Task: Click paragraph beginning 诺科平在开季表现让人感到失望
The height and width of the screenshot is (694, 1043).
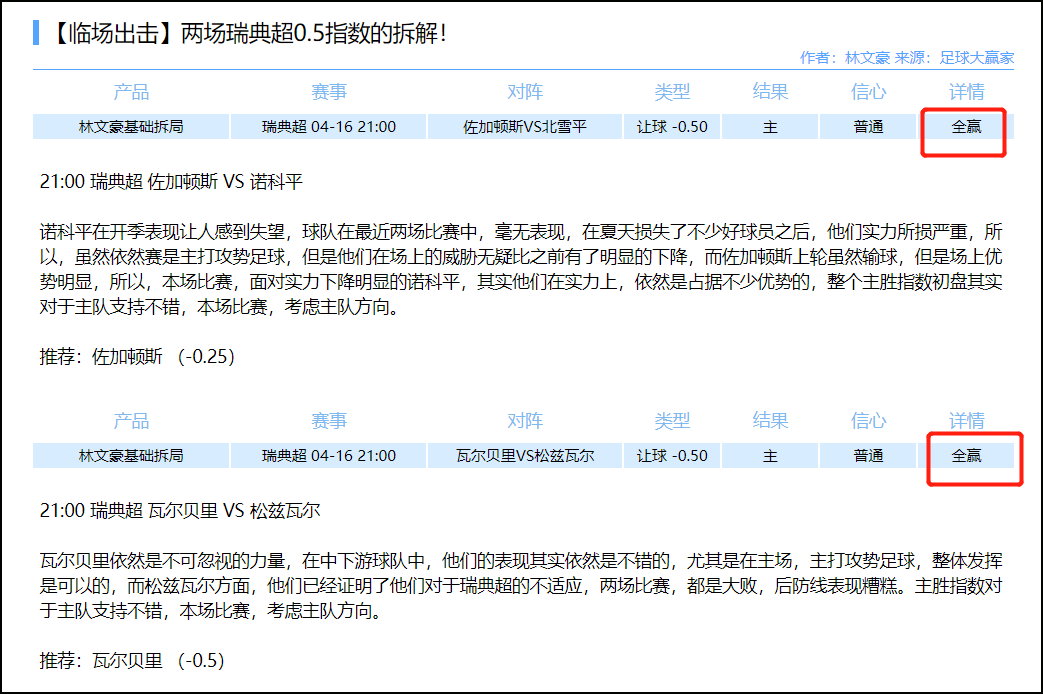Action: [x=521, y=269]
